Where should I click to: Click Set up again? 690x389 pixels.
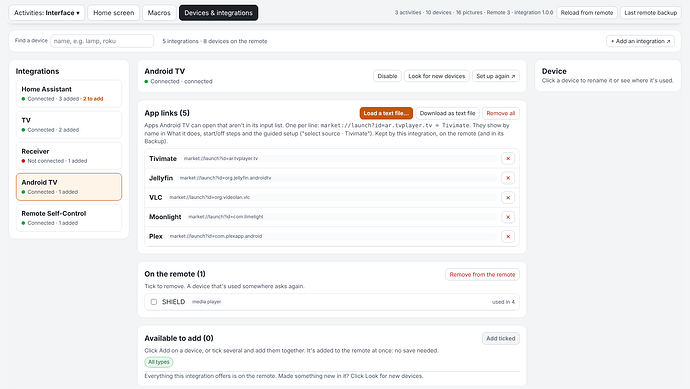click(x=495, y=76)
